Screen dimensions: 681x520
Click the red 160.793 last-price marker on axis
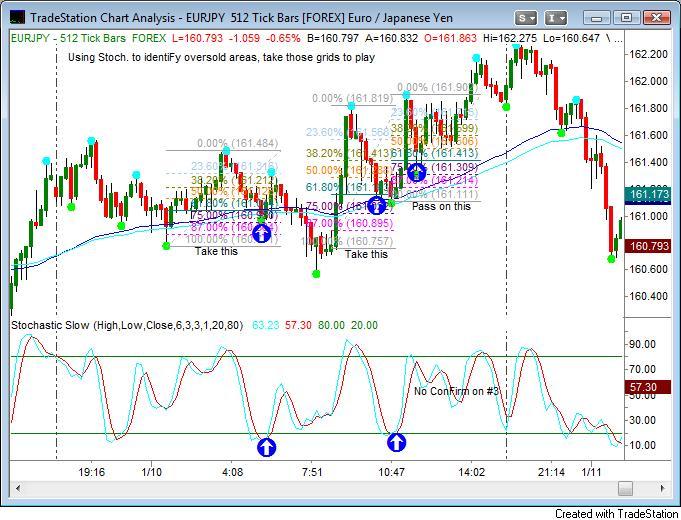(x=649, y=246)
